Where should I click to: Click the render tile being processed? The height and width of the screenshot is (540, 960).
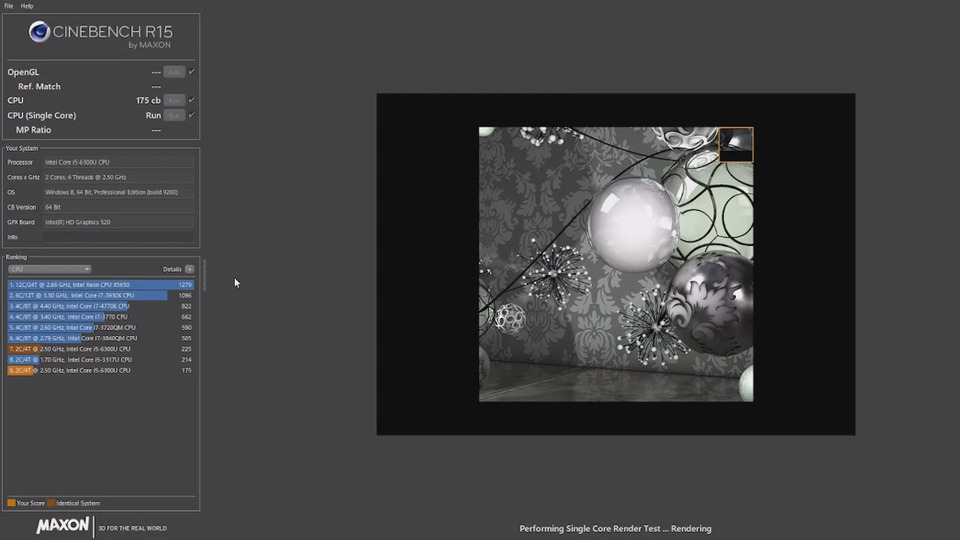point(735,144)
